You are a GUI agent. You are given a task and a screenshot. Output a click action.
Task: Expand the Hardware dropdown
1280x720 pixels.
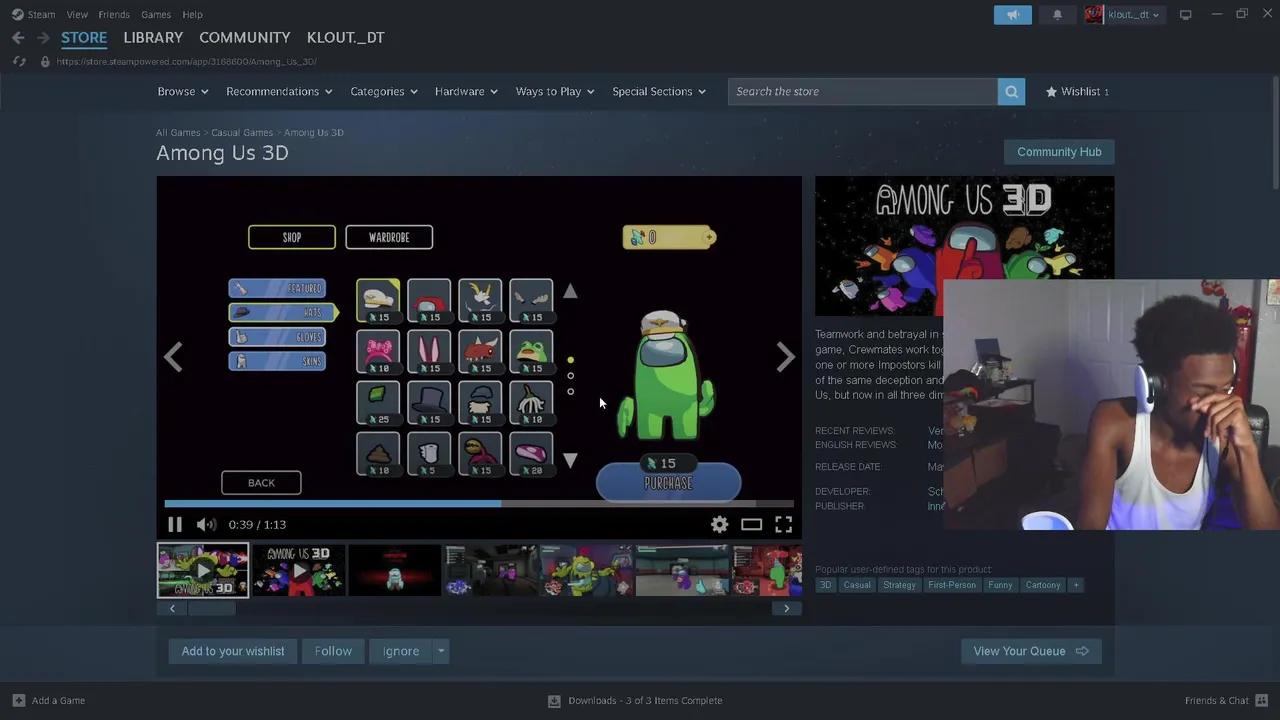click(466, 91)
